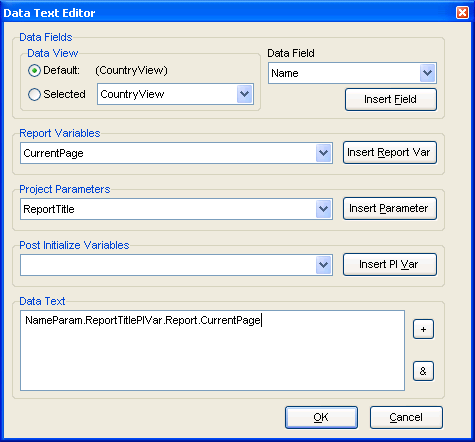
Task: Click inside the Data Text area
Action: tap(212, 351)
